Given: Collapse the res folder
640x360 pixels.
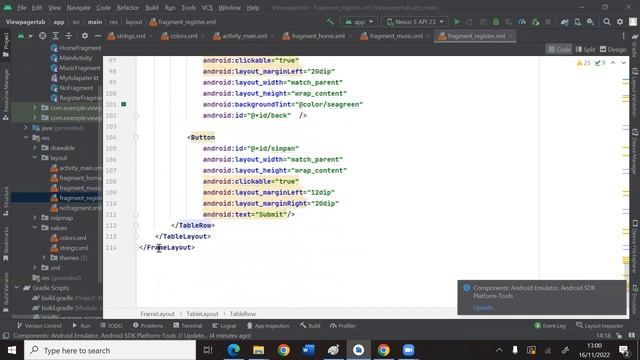Looking at the screenshot, I should [x=26, y=138].
